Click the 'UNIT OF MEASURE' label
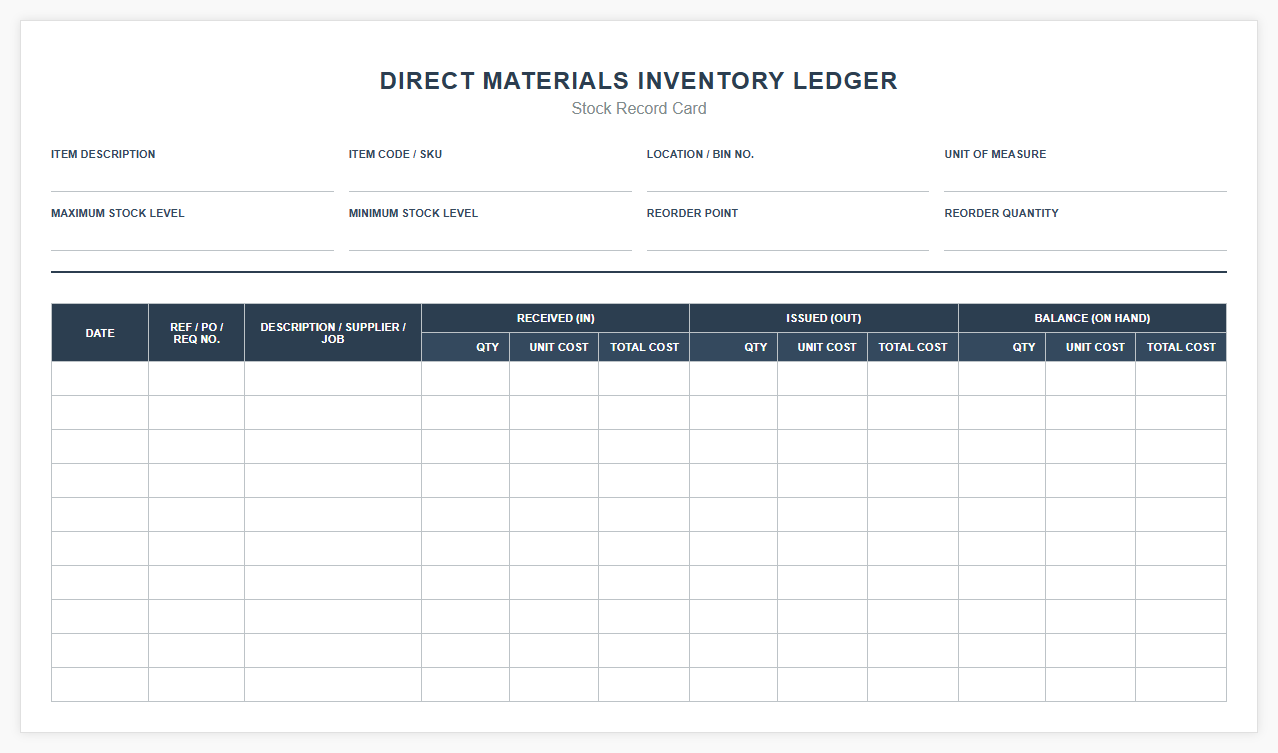Image resolution: width=1278 pixels, height=753 pixels. pyautogui.click(x=995, y=154)
